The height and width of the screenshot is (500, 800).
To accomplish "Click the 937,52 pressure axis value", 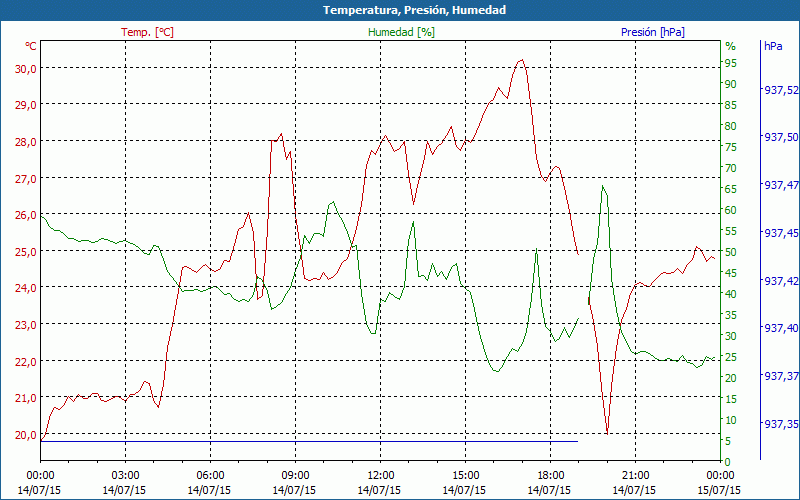I will 781,90.
